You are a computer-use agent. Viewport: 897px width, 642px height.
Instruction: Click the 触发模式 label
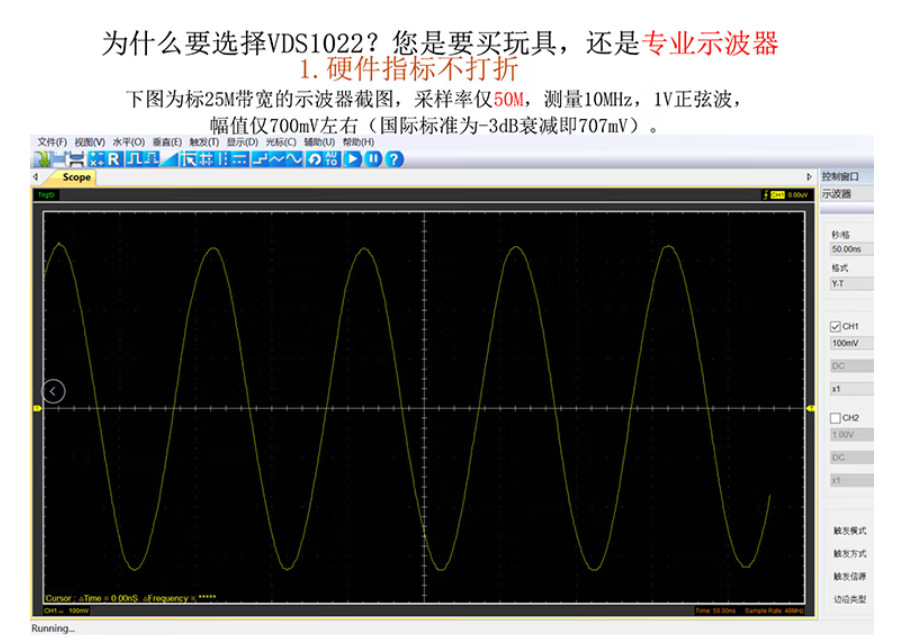[850, 531]
